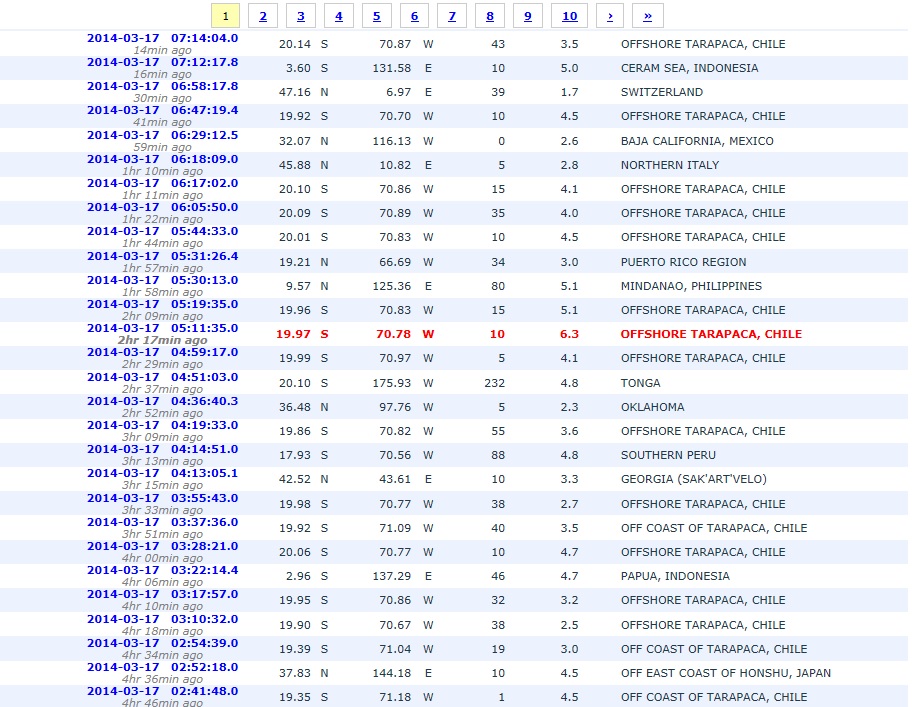Click the PUERTO RICO REGION text
The image size is (912, 707).
pyautogui.click(x=683, y=262)
